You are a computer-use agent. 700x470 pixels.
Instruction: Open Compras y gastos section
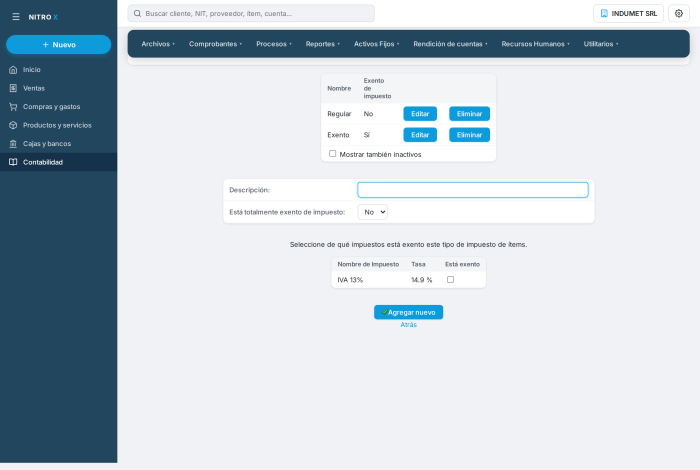click(x=58, y=107)
